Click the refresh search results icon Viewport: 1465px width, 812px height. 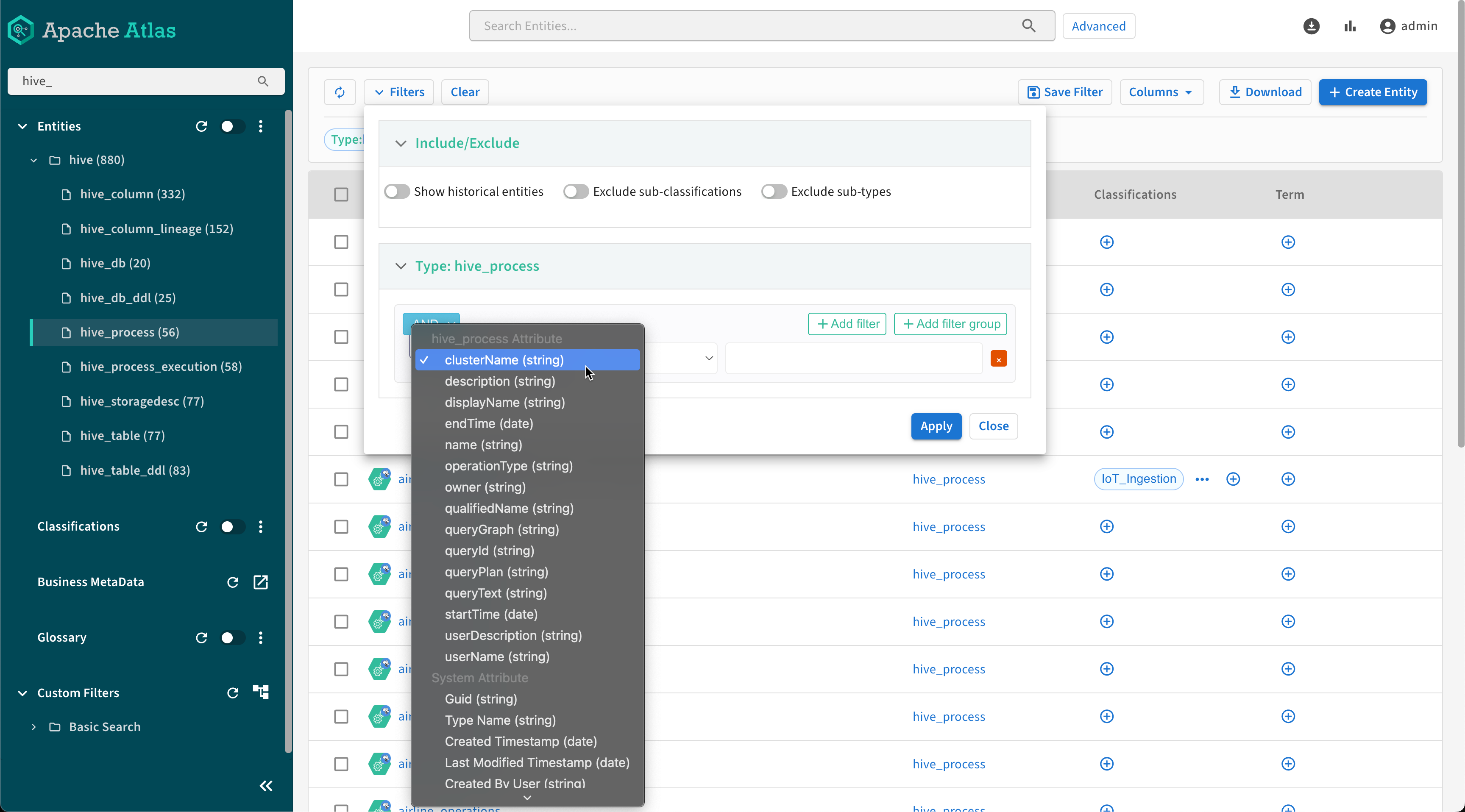coord(340,92)
